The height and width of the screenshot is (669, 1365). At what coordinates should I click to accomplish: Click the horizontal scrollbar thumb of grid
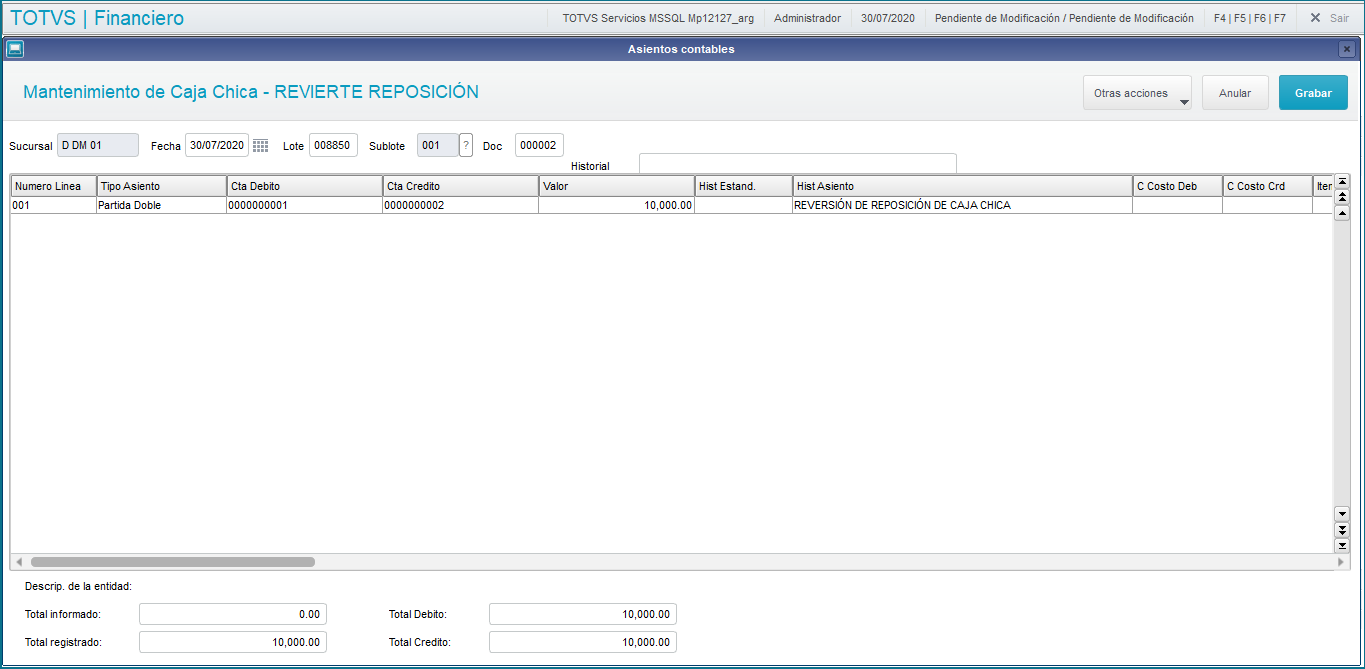pos(173,562)
